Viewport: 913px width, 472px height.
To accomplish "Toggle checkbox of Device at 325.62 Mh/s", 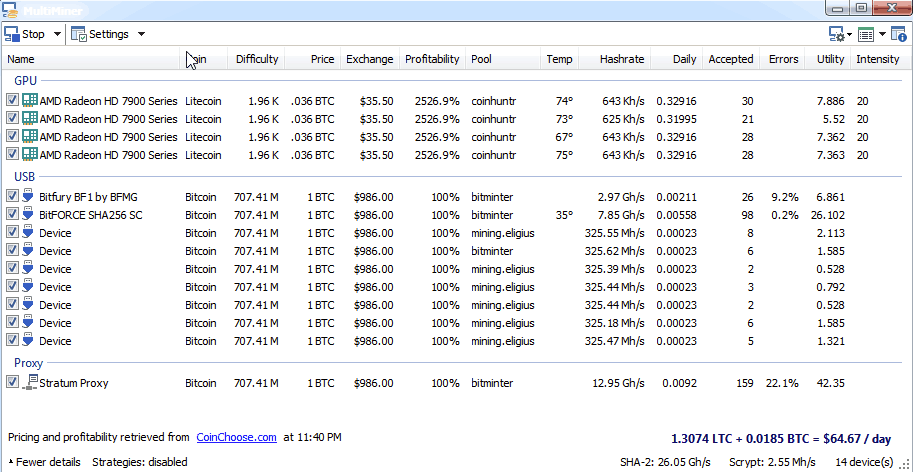I will 12,251.
